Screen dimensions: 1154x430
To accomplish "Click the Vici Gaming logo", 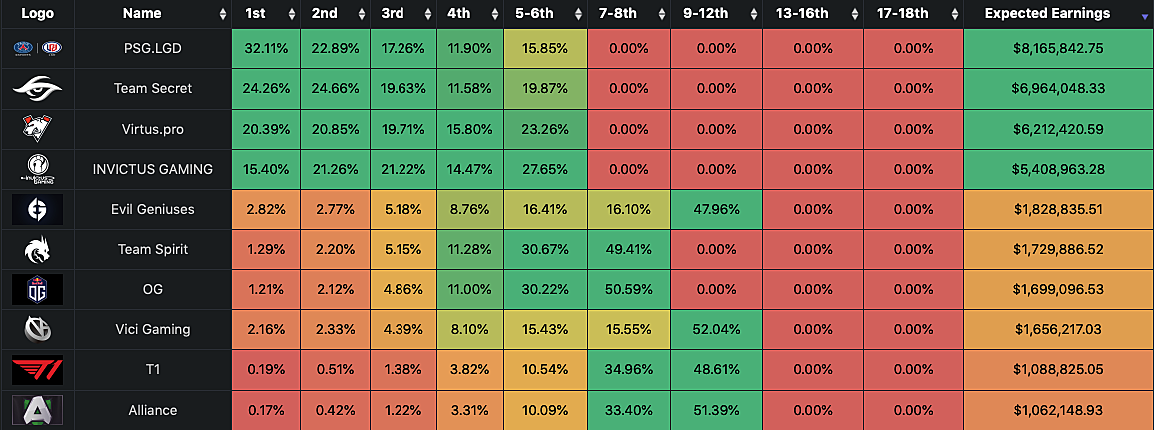I will click(36, 329).
